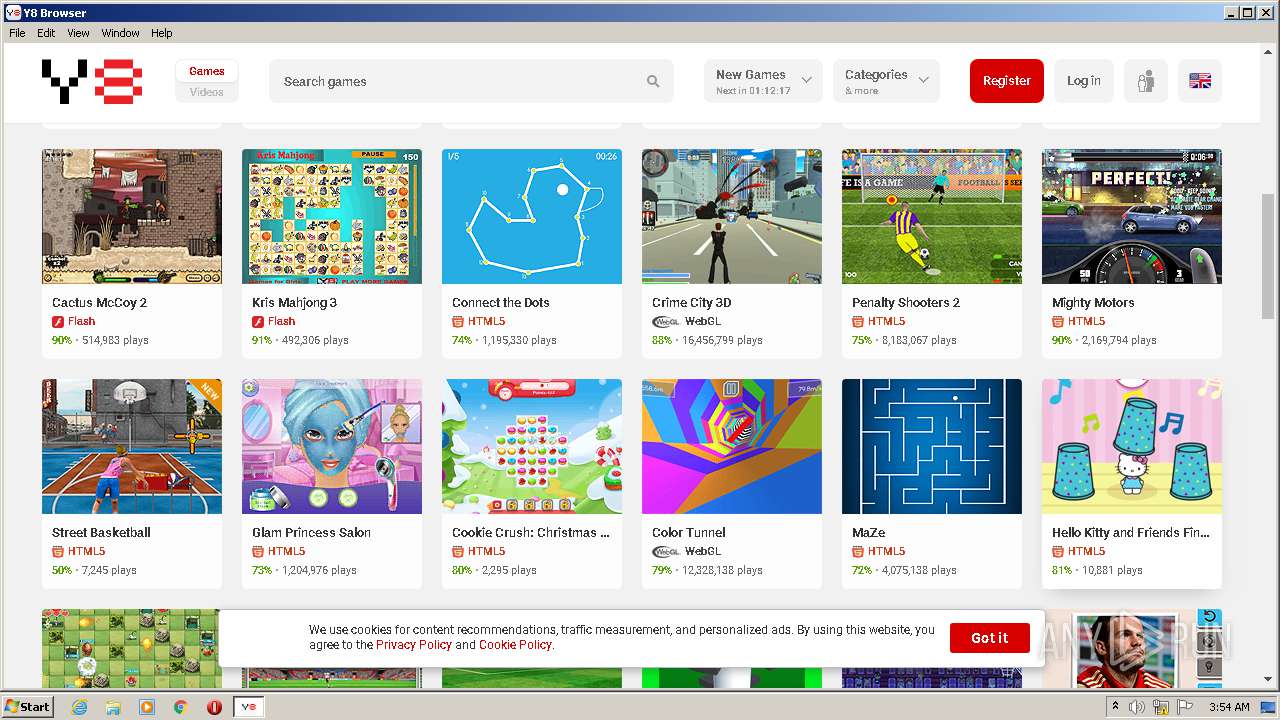This screenshot has width=1280, height=720.
Task: Open the Crime City 3D game thumbnail
Action: pyautogui.click(x=732, y=216)
